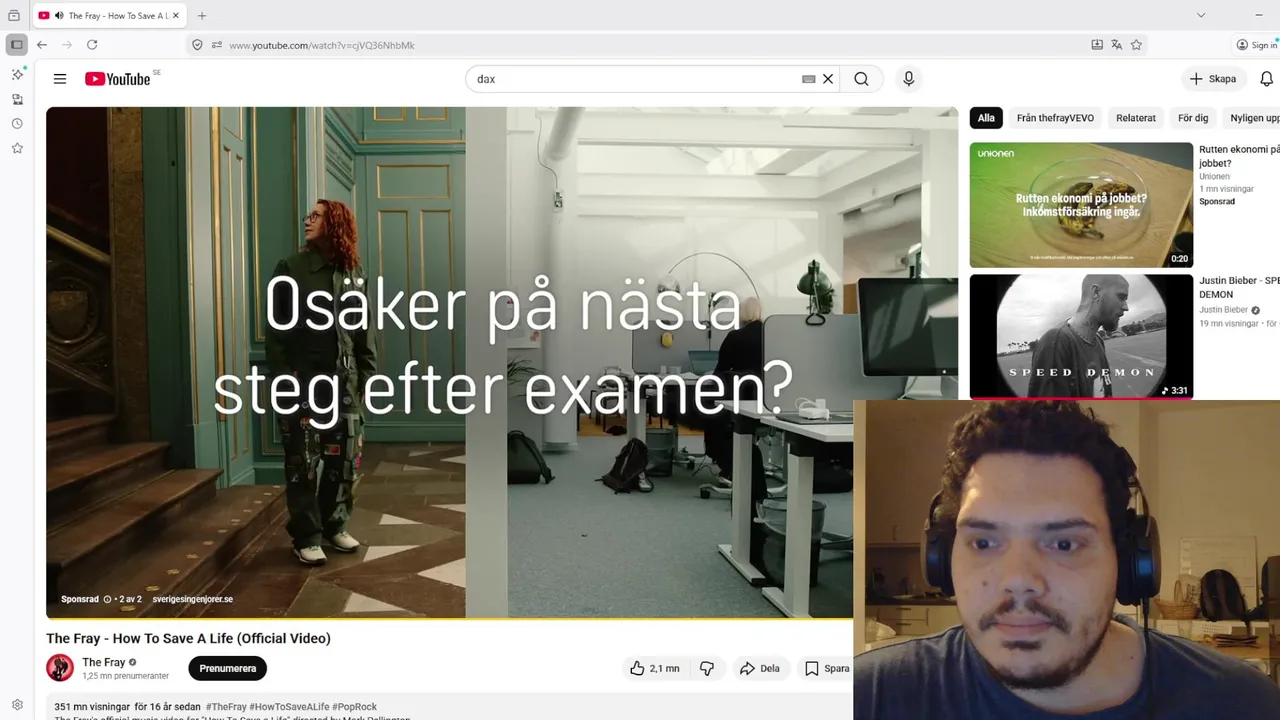Reload the page
This screenshot has height=720, width=1280.
tap(92, 45)
